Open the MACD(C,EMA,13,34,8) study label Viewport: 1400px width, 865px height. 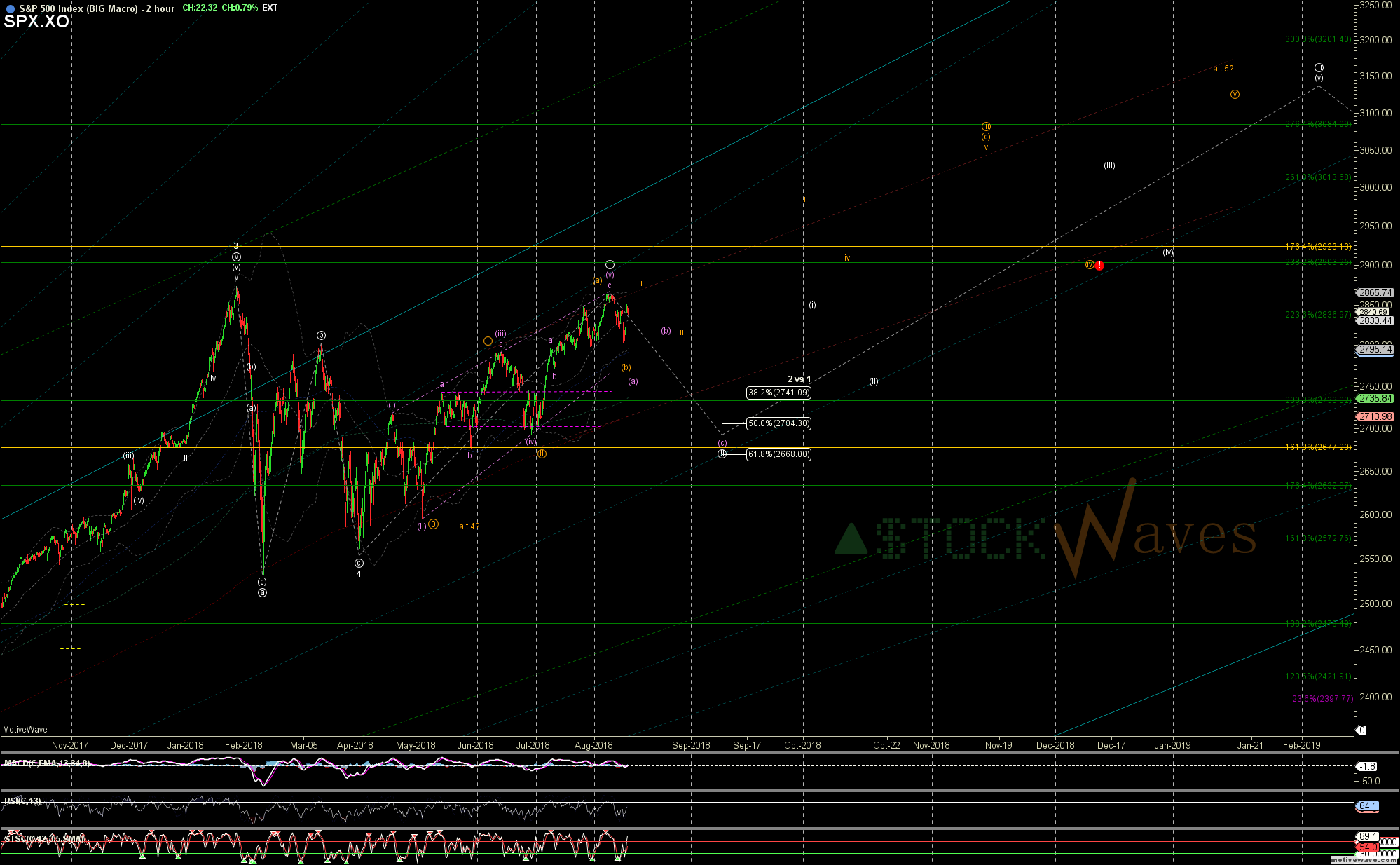pyautogui.click(x=46, y=763)
